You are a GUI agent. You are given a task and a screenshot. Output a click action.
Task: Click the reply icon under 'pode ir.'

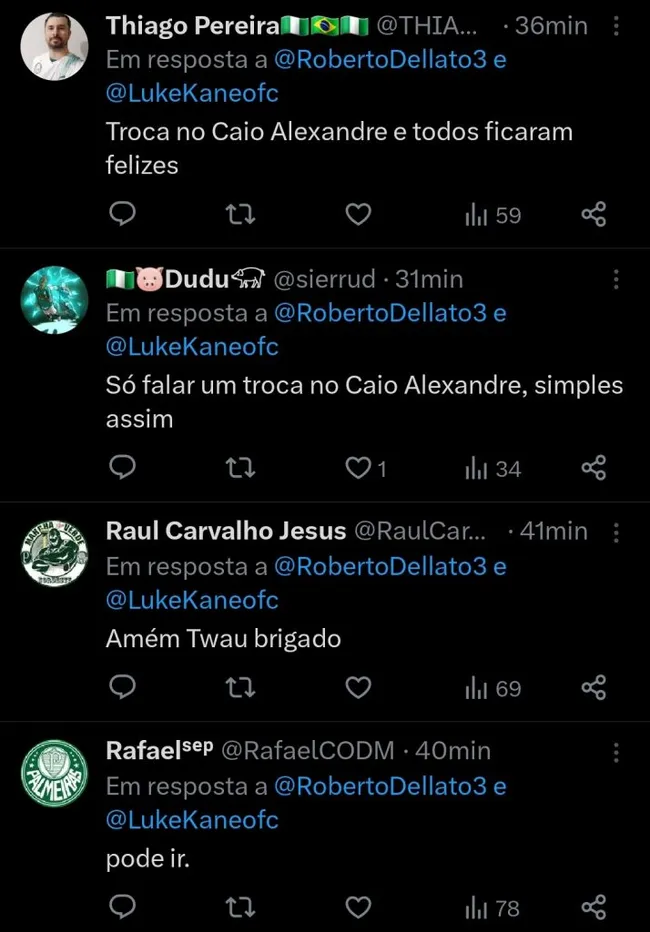[x=122, y=907]
